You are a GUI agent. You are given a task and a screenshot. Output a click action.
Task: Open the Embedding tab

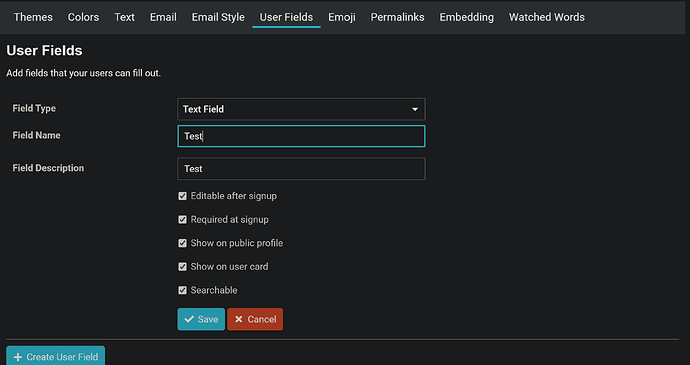466,17
